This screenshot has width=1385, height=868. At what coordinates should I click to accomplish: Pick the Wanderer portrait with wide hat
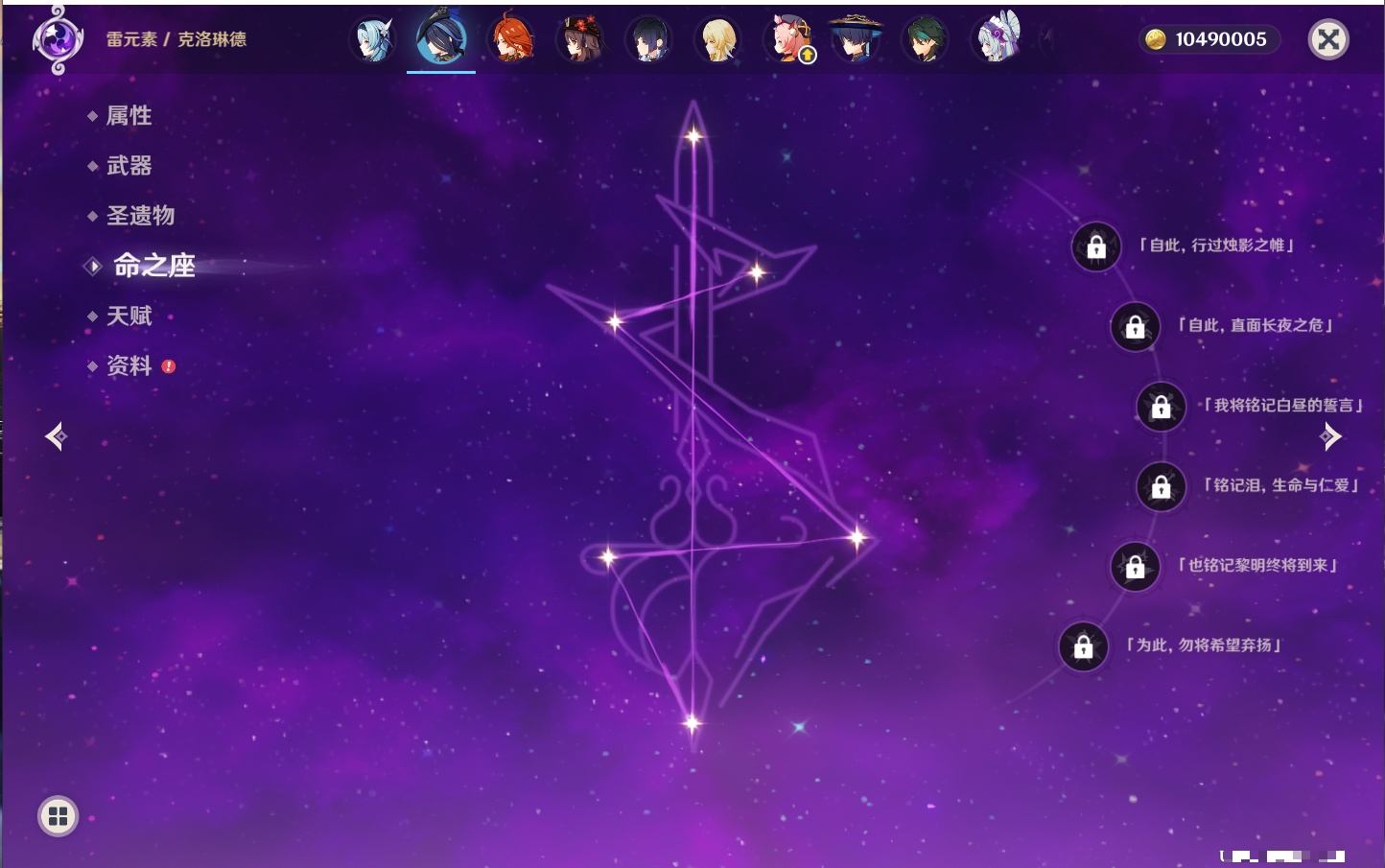coord(855,40)
